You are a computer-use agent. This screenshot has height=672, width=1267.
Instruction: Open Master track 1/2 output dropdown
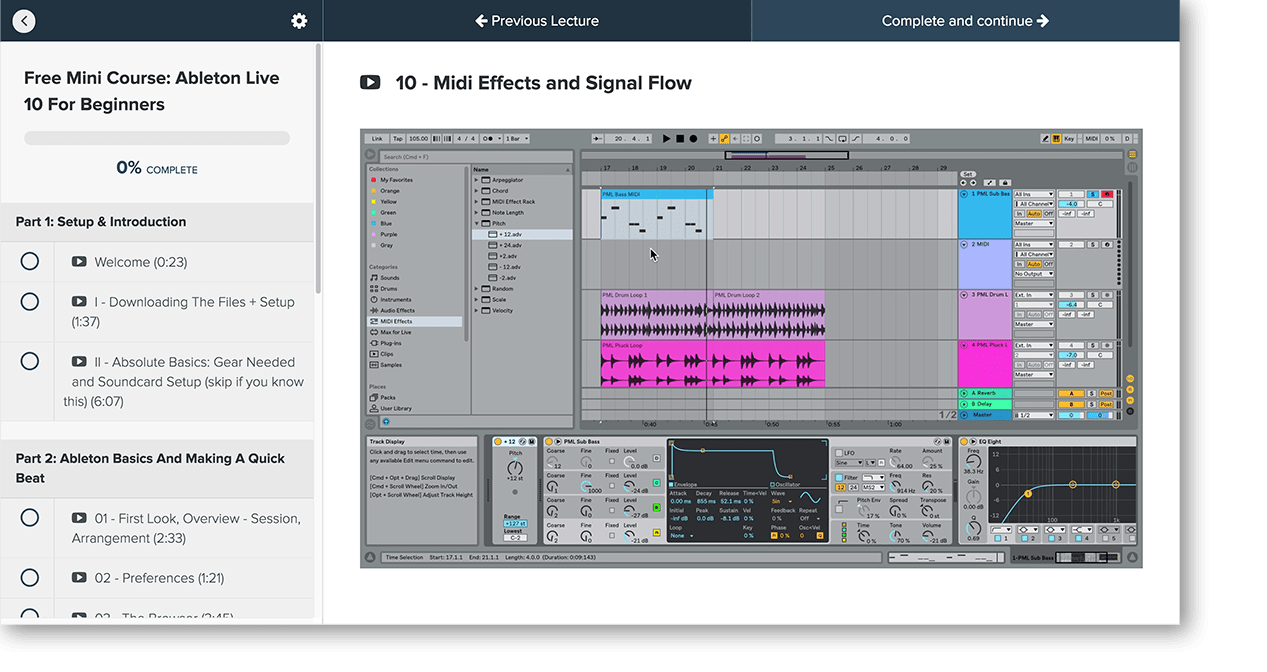point(1034,415)
